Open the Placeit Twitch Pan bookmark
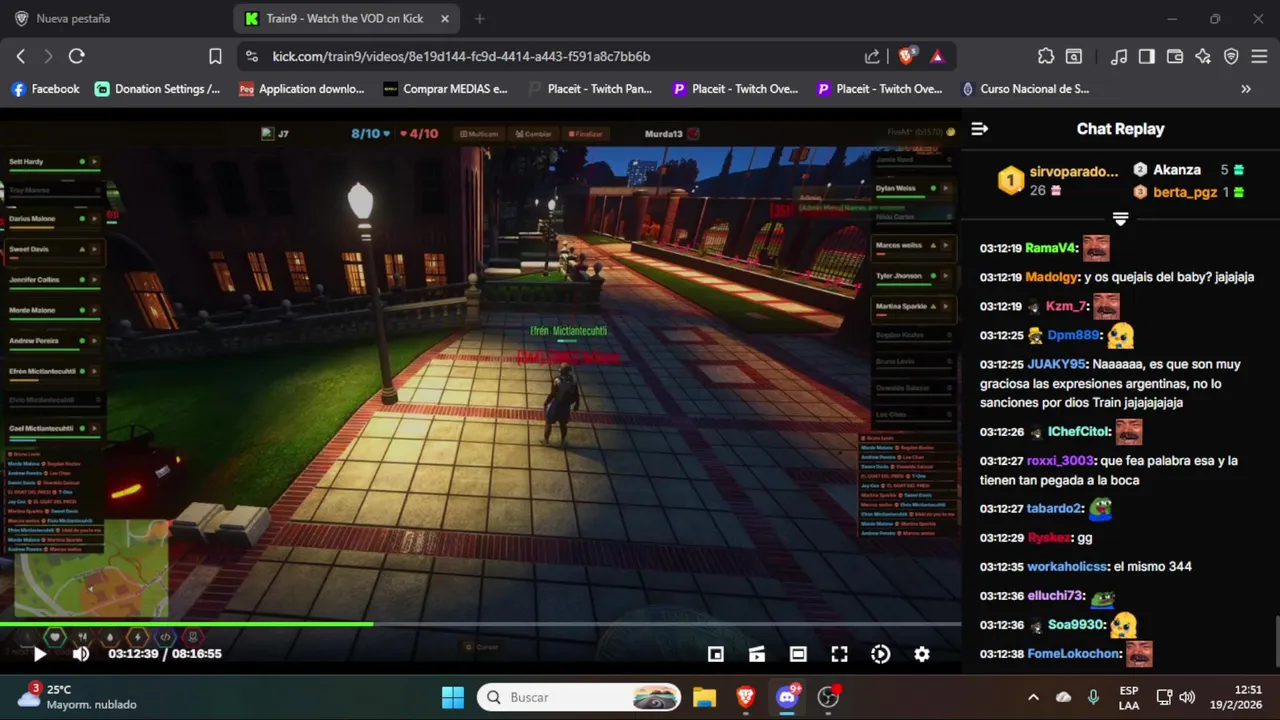 pos(590,89)
